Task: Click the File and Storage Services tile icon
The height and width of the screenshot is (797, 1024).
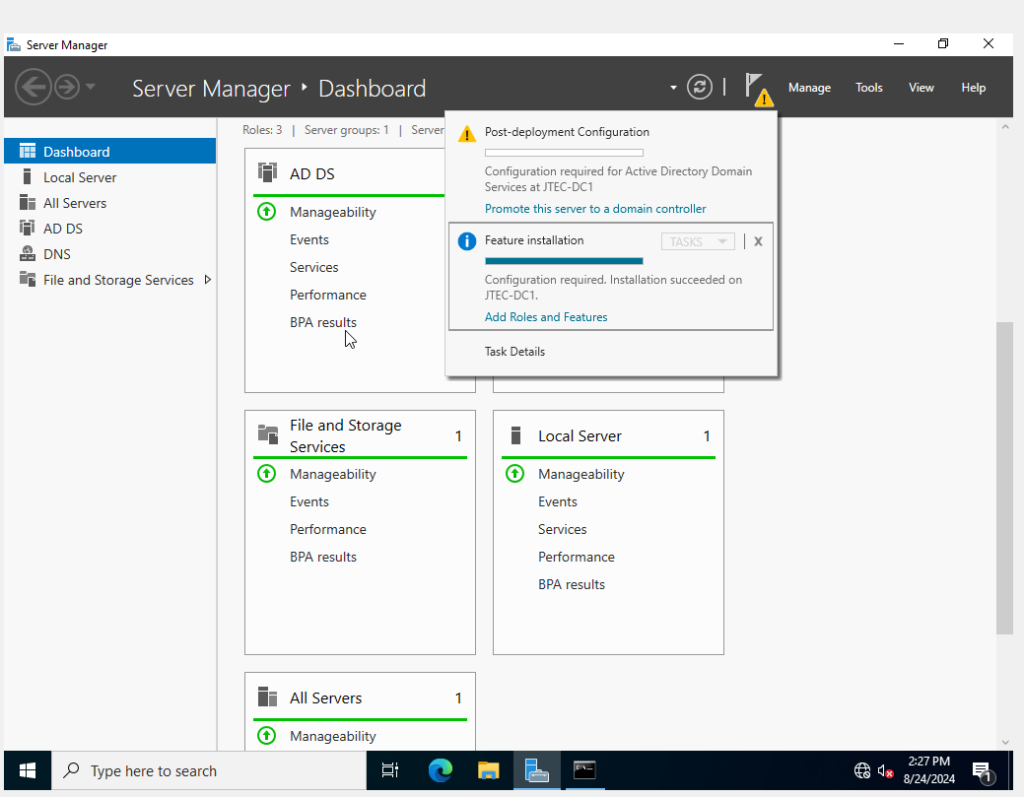Action: (x=268, y=434)
